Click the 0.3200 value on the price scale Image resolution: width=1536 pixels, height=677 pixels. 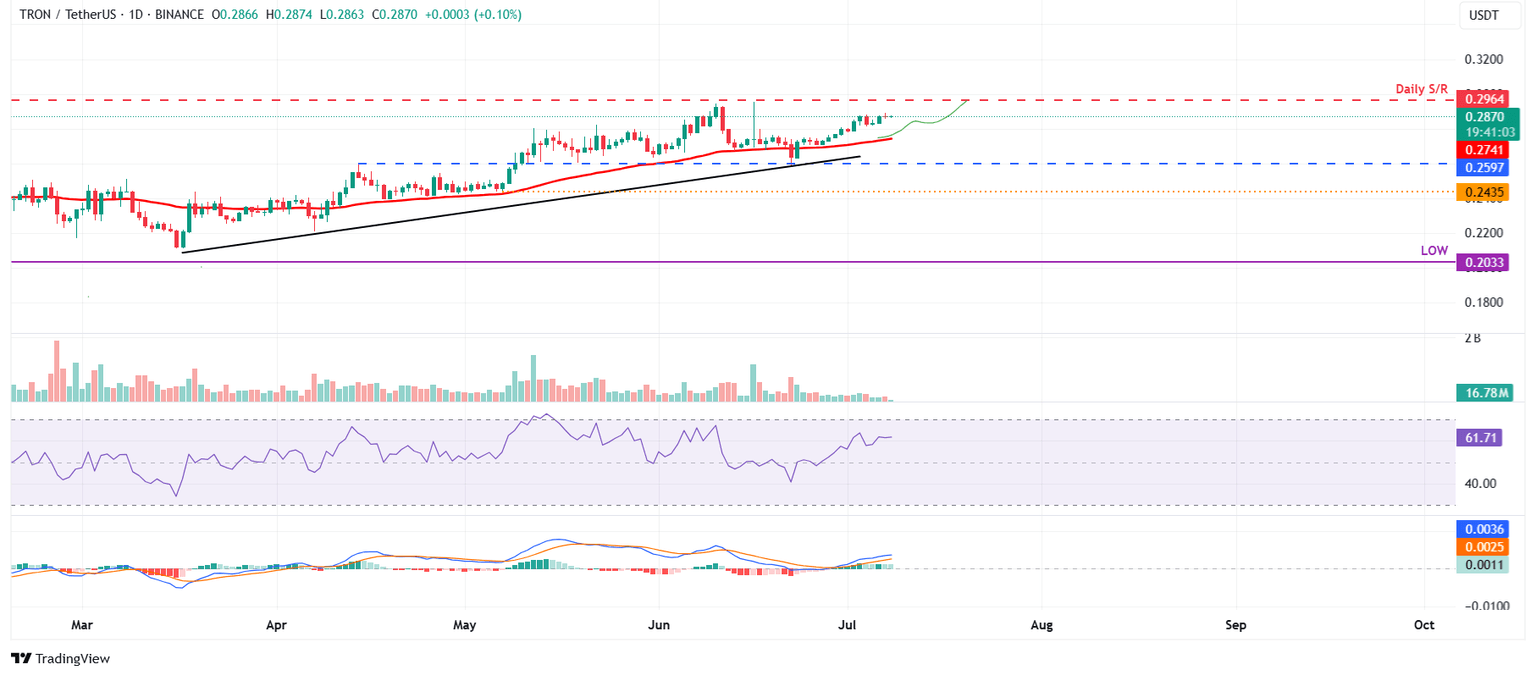tap(1483, 59)
